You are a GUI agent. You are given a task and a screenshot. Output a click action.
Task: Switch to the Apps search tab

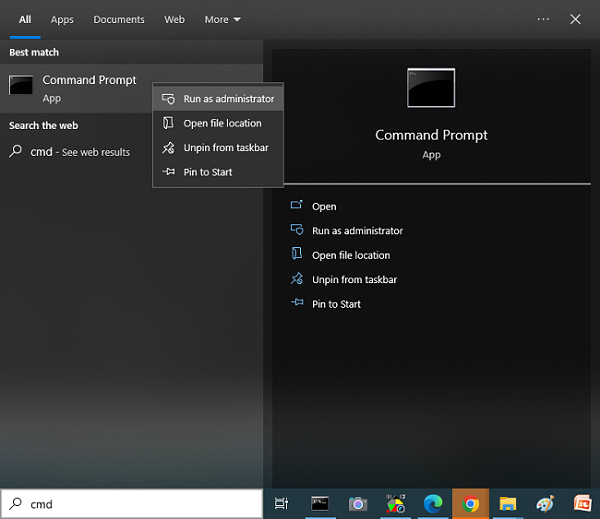click(x=62, y=19)
